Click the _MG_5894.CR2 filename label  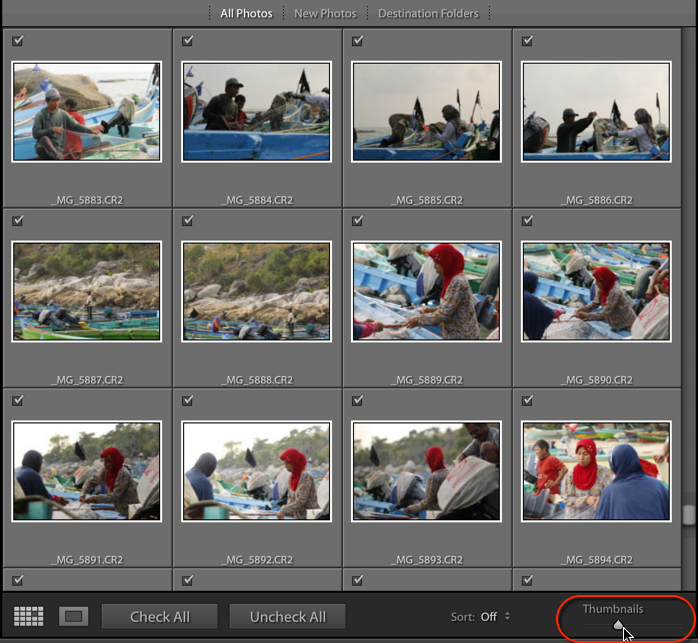597,560
